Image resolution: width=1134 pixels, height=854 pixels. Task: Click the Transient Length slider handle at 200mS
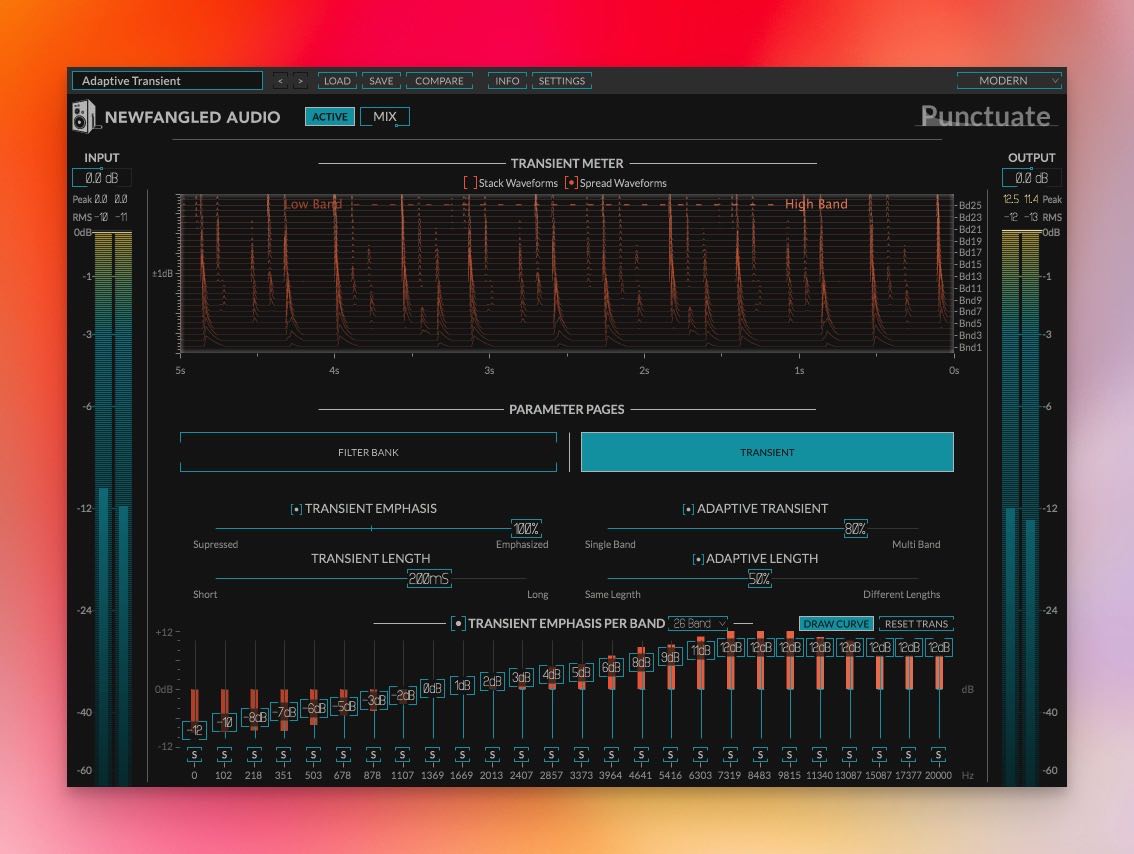click(x=429, y=579)
